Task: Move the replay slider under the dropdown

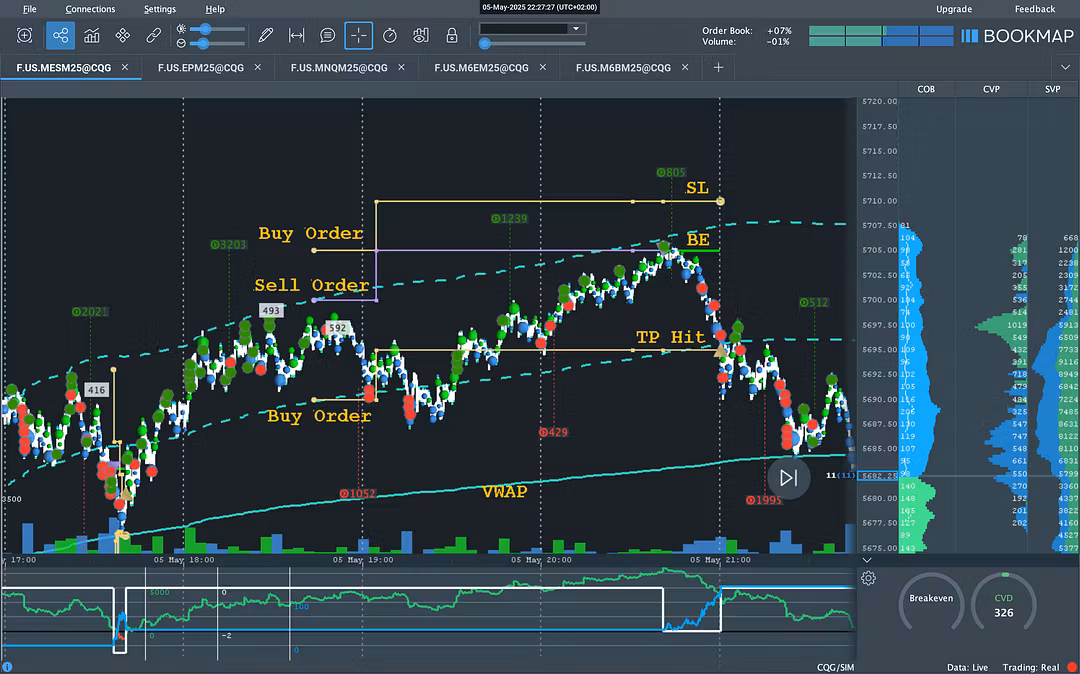Action: 532,43
